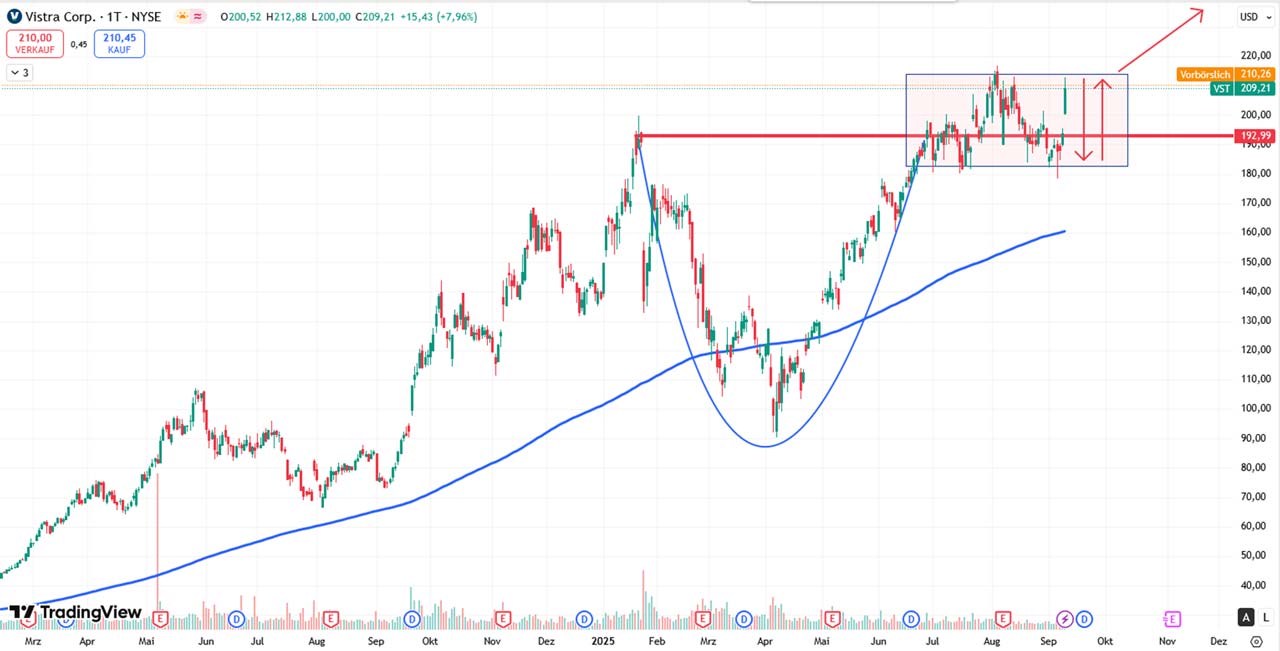Open the earnings marker at Aug 2025
Image resolution: width=1280 pixels, height=651 pixels.
click(1002, 619)
